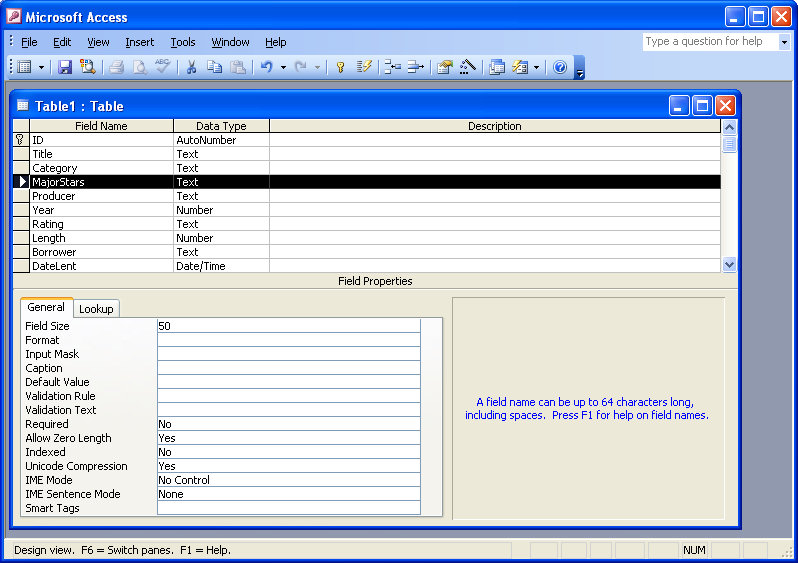Delete Rows using the toolbar icon
This screenshot has height=563, width=798.
pos(416,67)
